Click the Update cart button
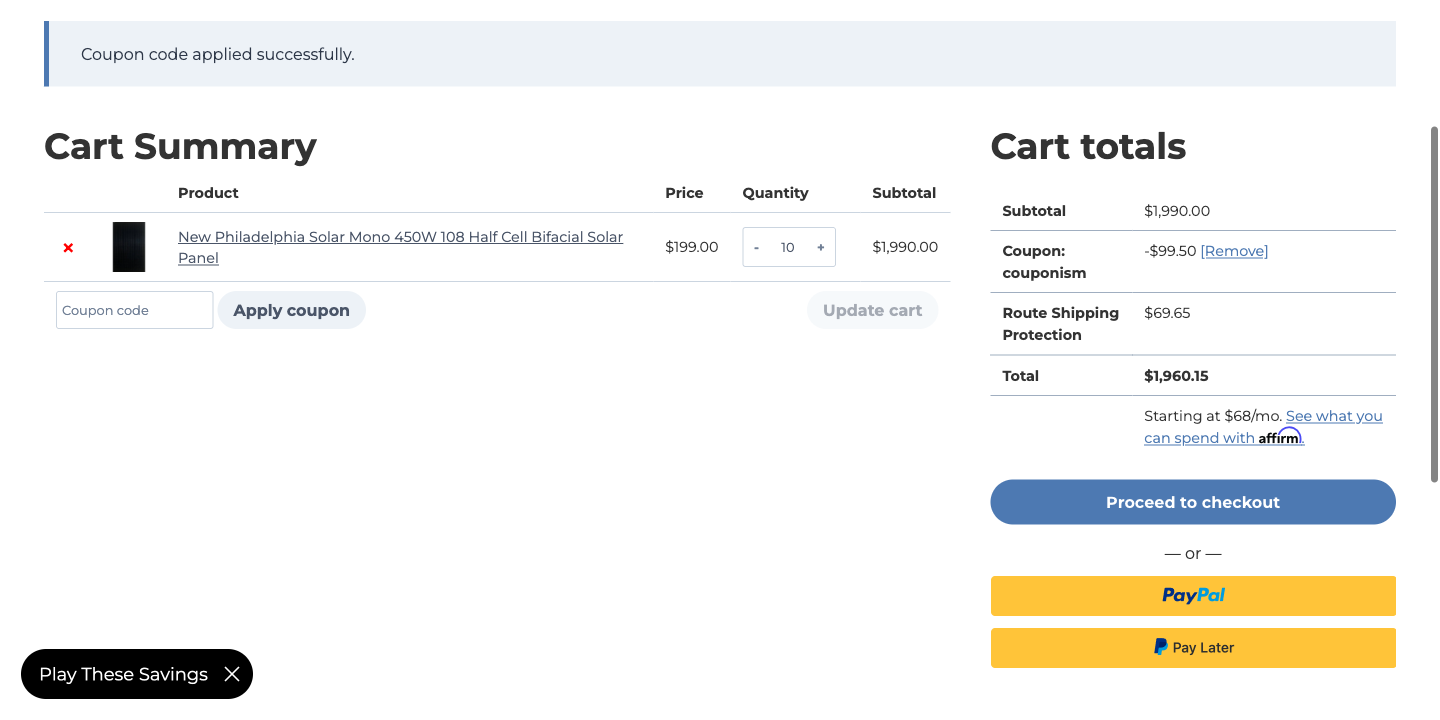This screenshot has width=1440, height=720. coord(872,310)
